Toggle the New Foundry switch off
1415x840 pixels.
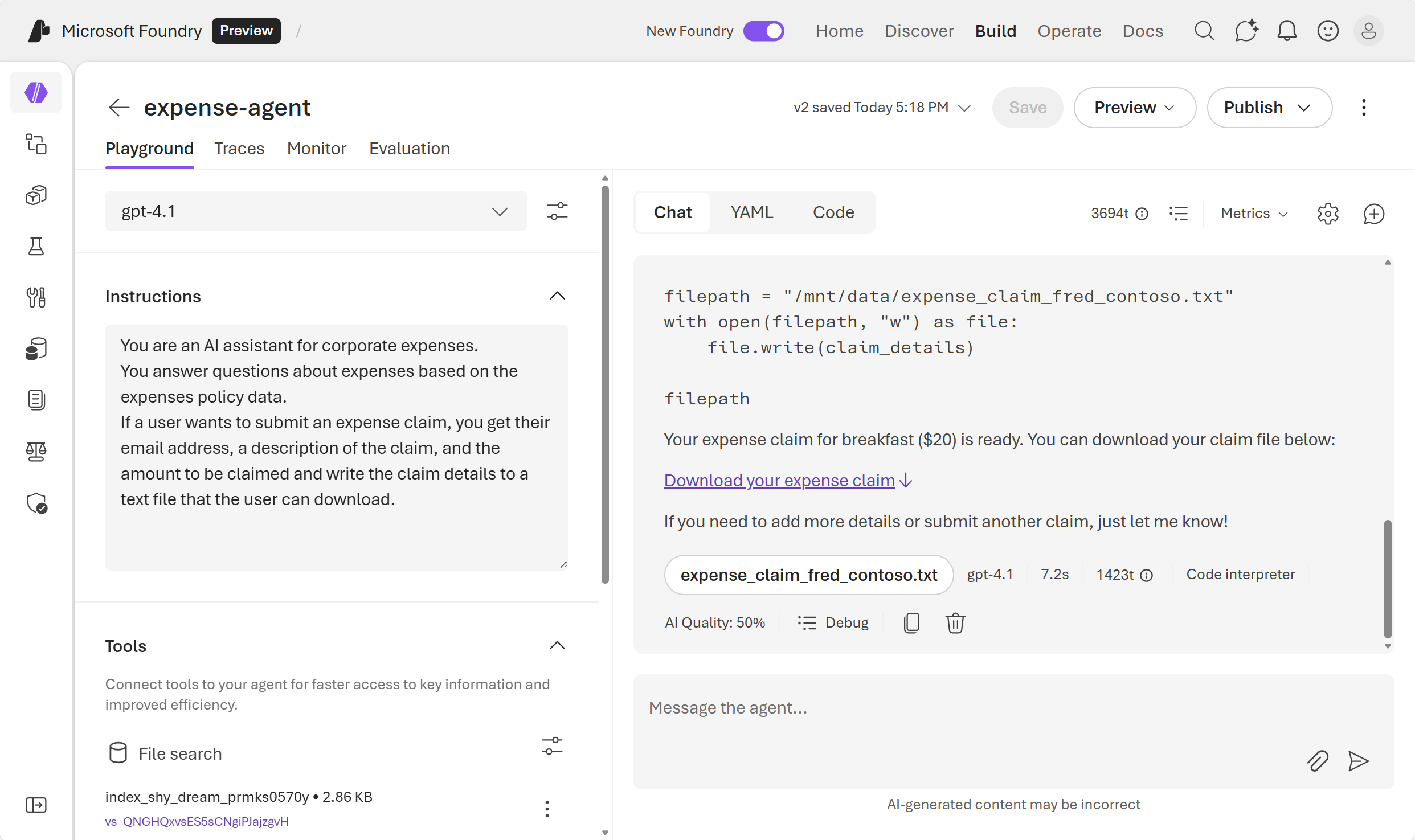[x=764, y=31]
